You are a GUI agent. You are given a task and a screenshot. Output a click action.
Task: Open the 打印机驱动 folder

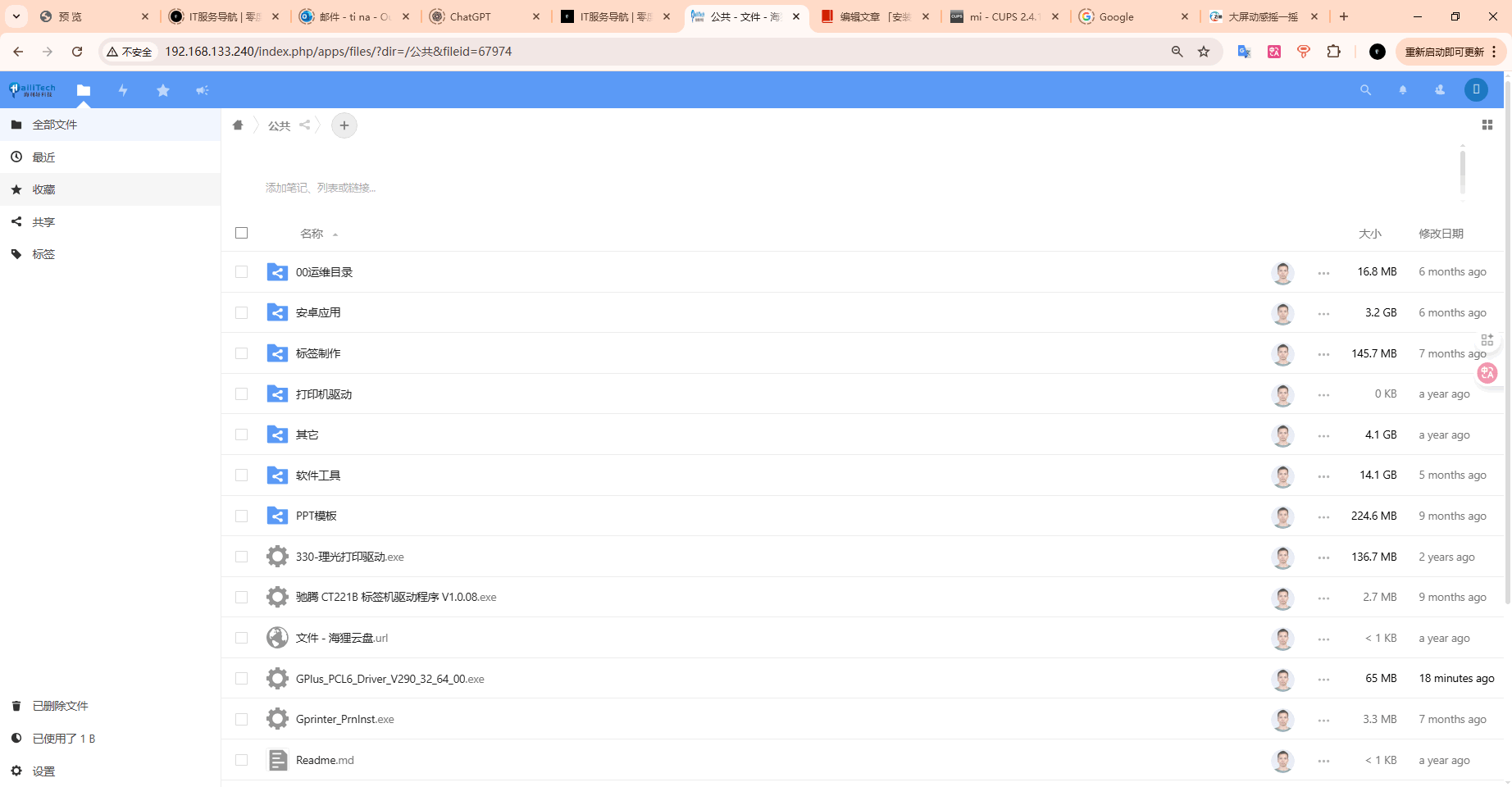point(323,394)
